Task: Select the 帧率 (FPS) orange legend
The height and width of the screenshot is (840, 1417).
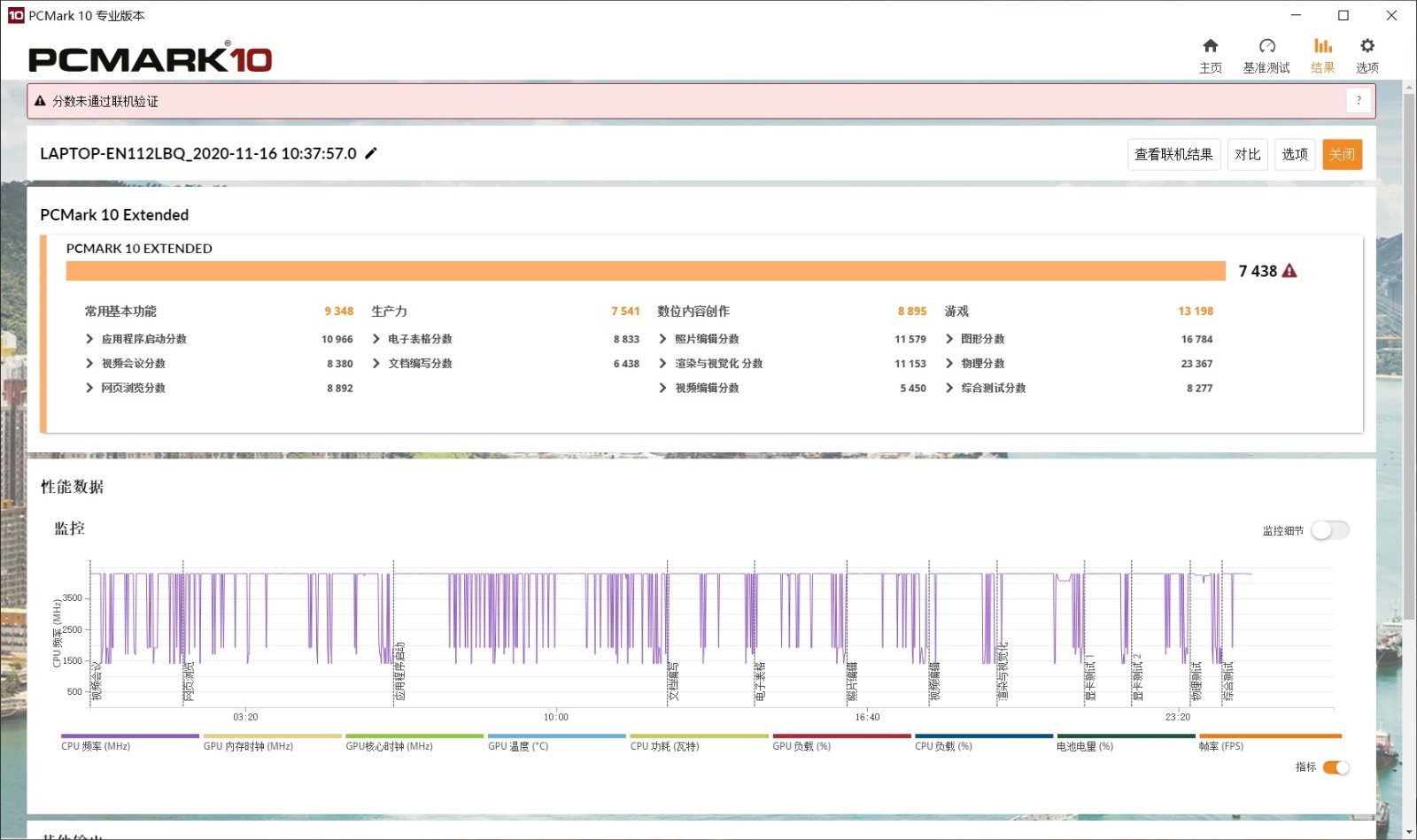Action: click(1270, 742)
